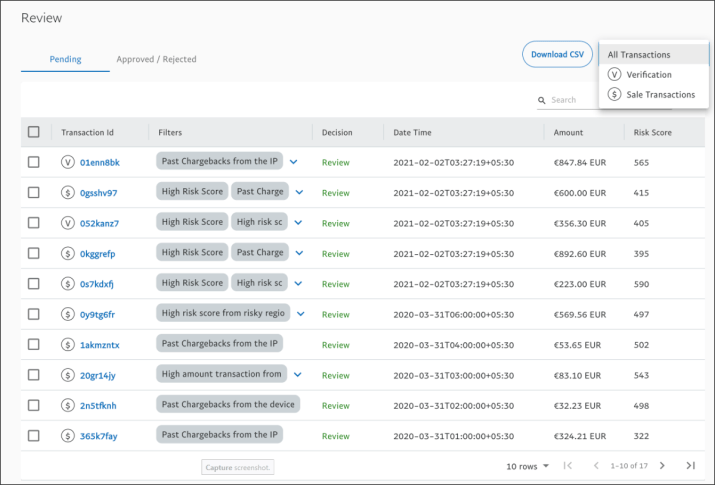715x485 pixels.
Task: Select checkbox for row 365k7fay
Action: click(34, 436)
